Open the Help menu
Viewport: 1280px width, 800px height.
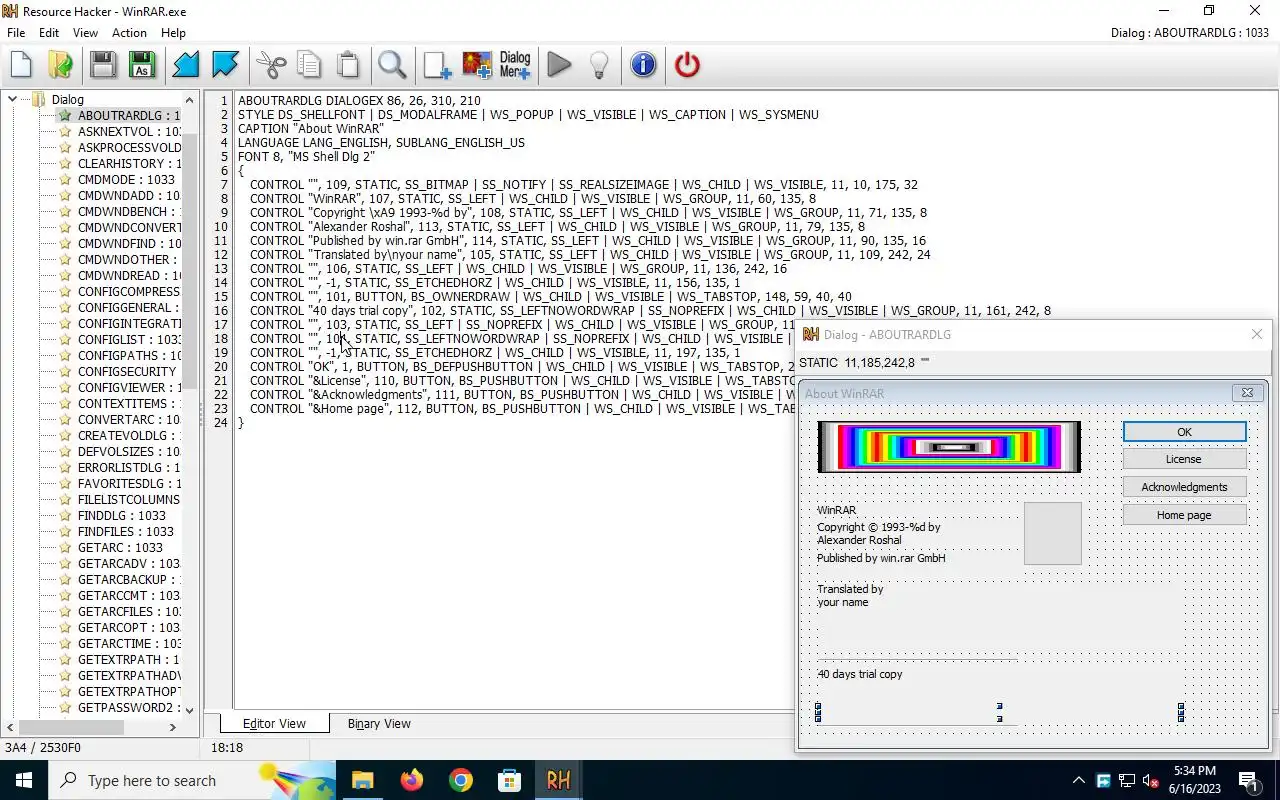tap(173, 33)
